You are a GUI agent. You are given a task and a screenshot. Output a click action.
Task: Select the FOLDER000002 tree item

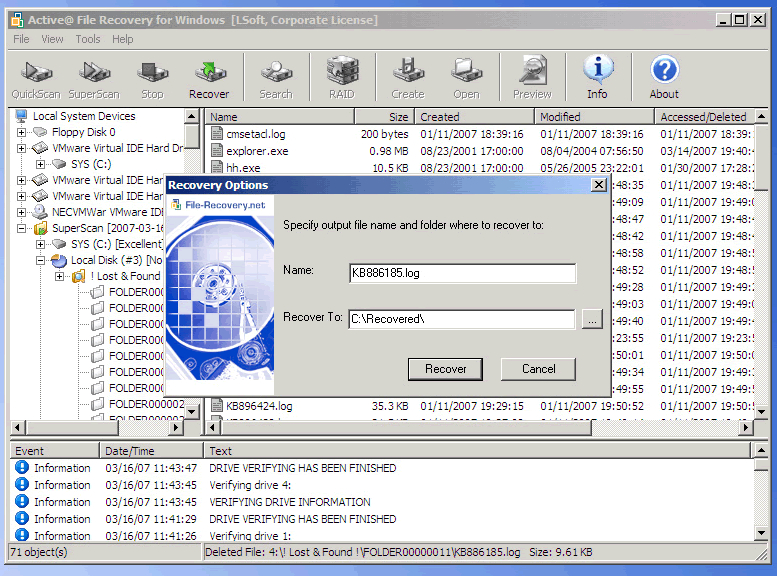(146, 404)
